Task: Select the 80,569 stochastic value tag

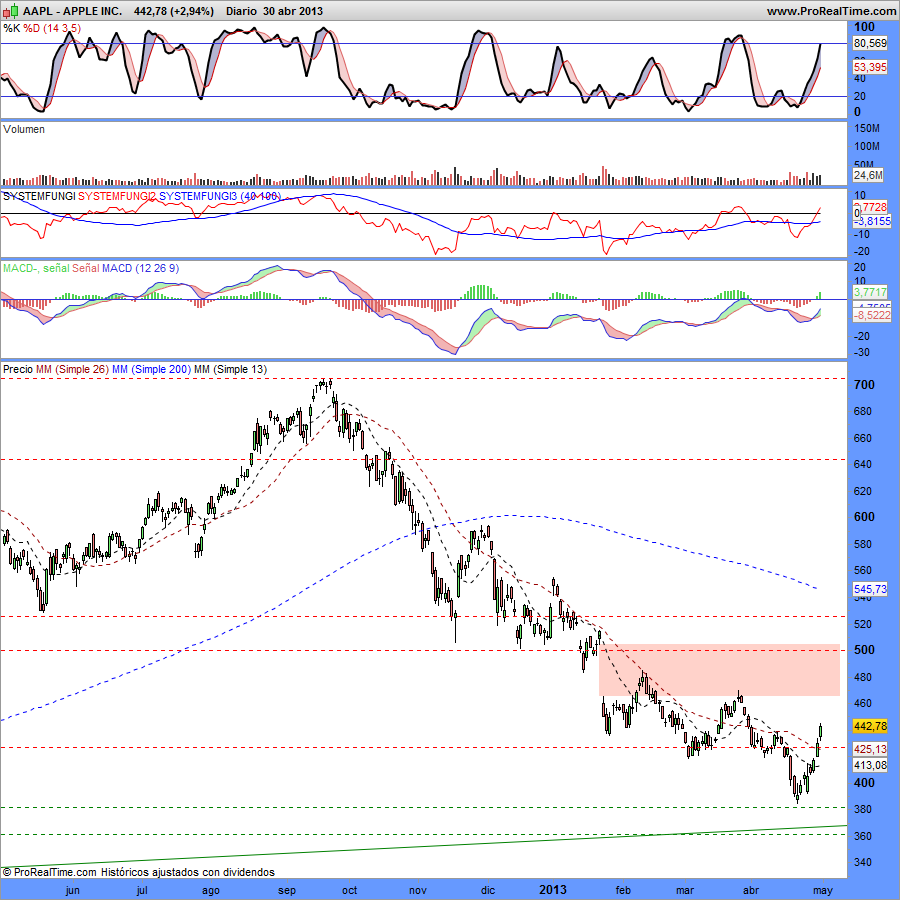Action: (870, 43)
